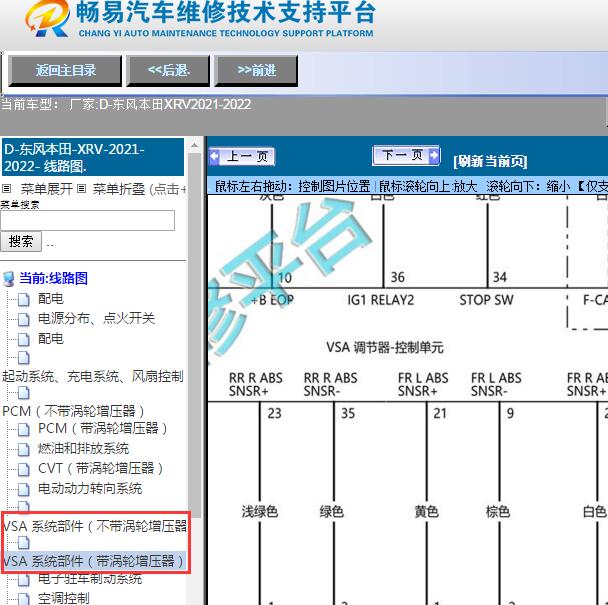Focus the 菜单搜索 input field

[x=88, y=221]
